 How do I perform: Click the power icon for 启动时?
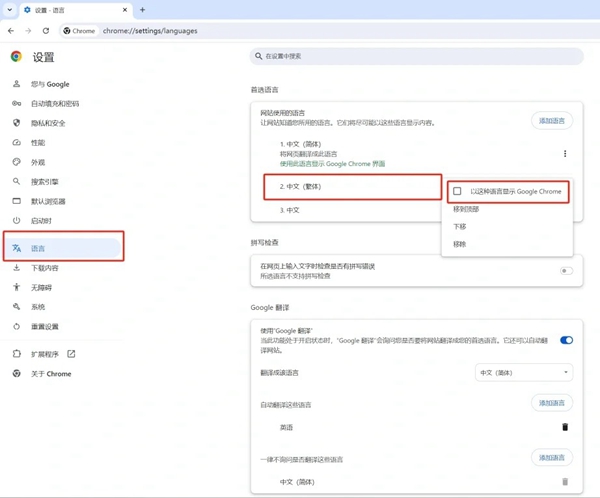click(x=16, y=220)
